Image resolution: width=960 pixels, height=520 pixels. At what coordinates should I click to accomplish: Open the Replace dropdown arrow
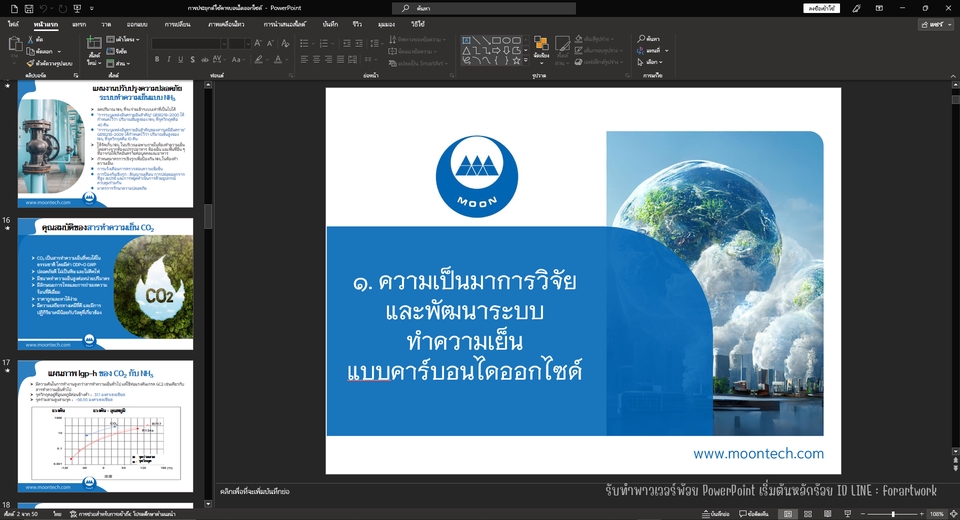(667, 51)
